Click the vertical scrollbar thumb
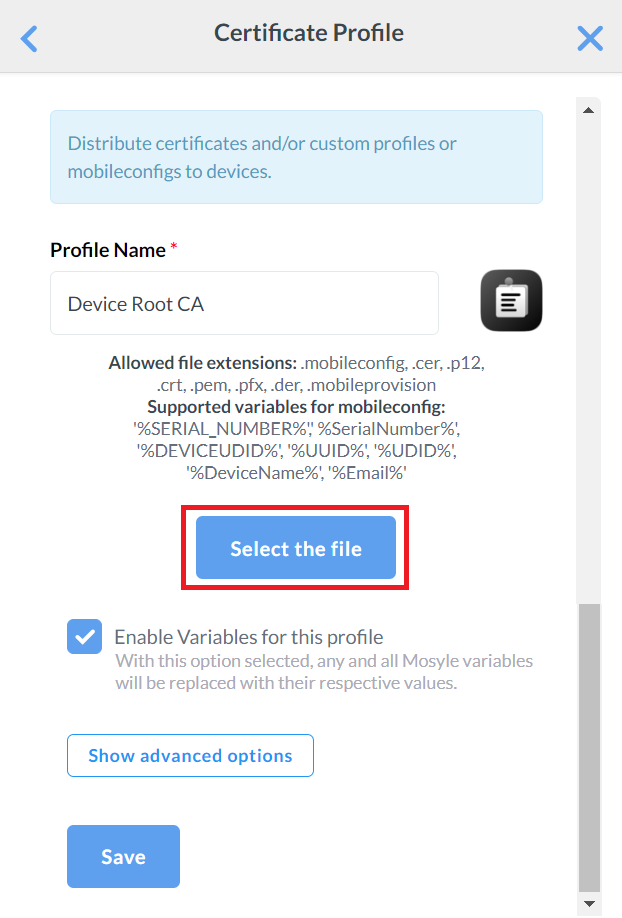This screenshot has width=622, height=918. 589,745
